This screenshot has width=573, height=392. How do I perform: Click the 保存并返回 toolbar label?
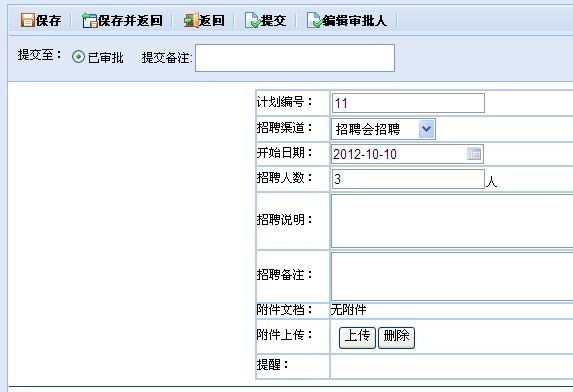[130, 21]
